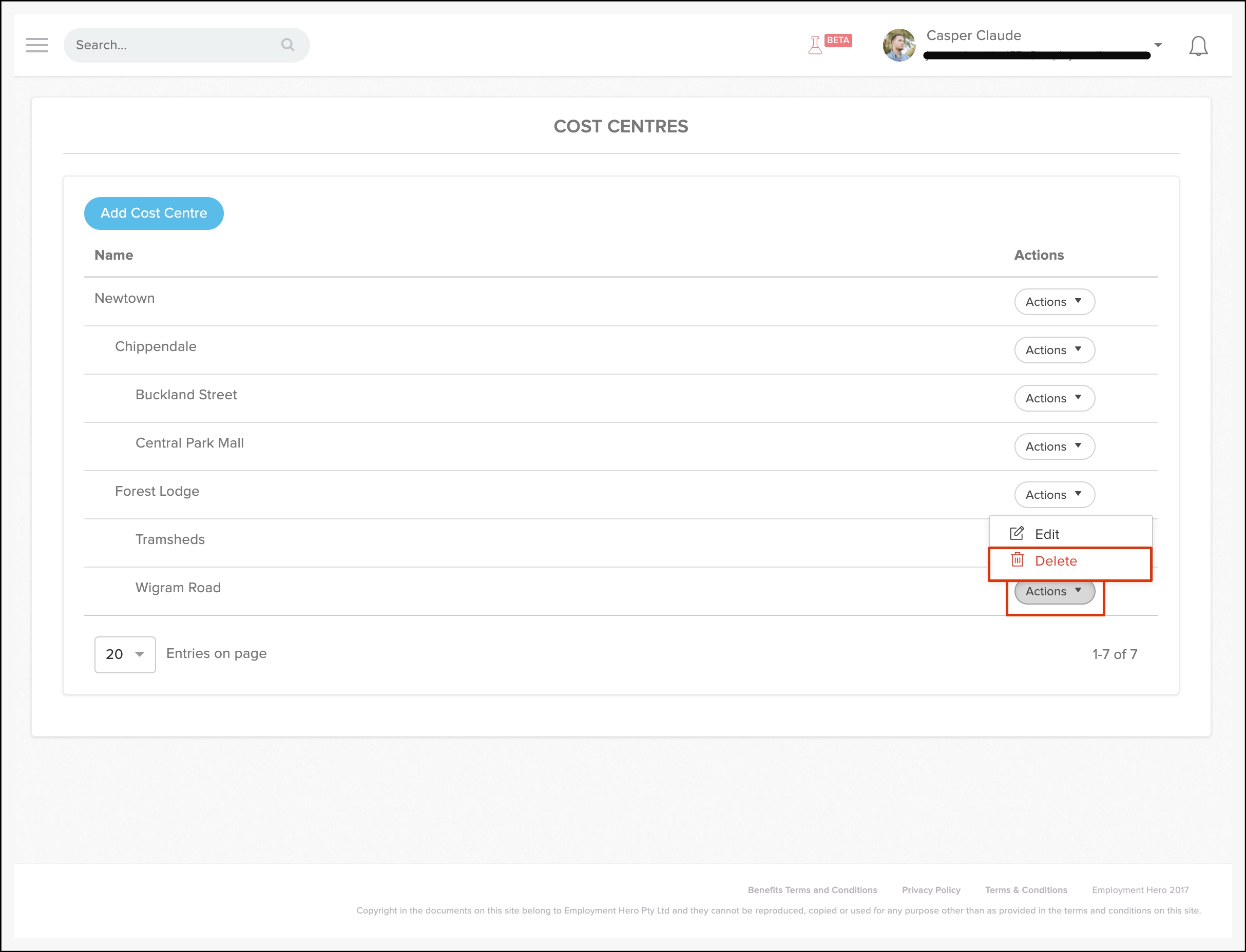Open the Privacy Policy link

[x=931, y=890]
